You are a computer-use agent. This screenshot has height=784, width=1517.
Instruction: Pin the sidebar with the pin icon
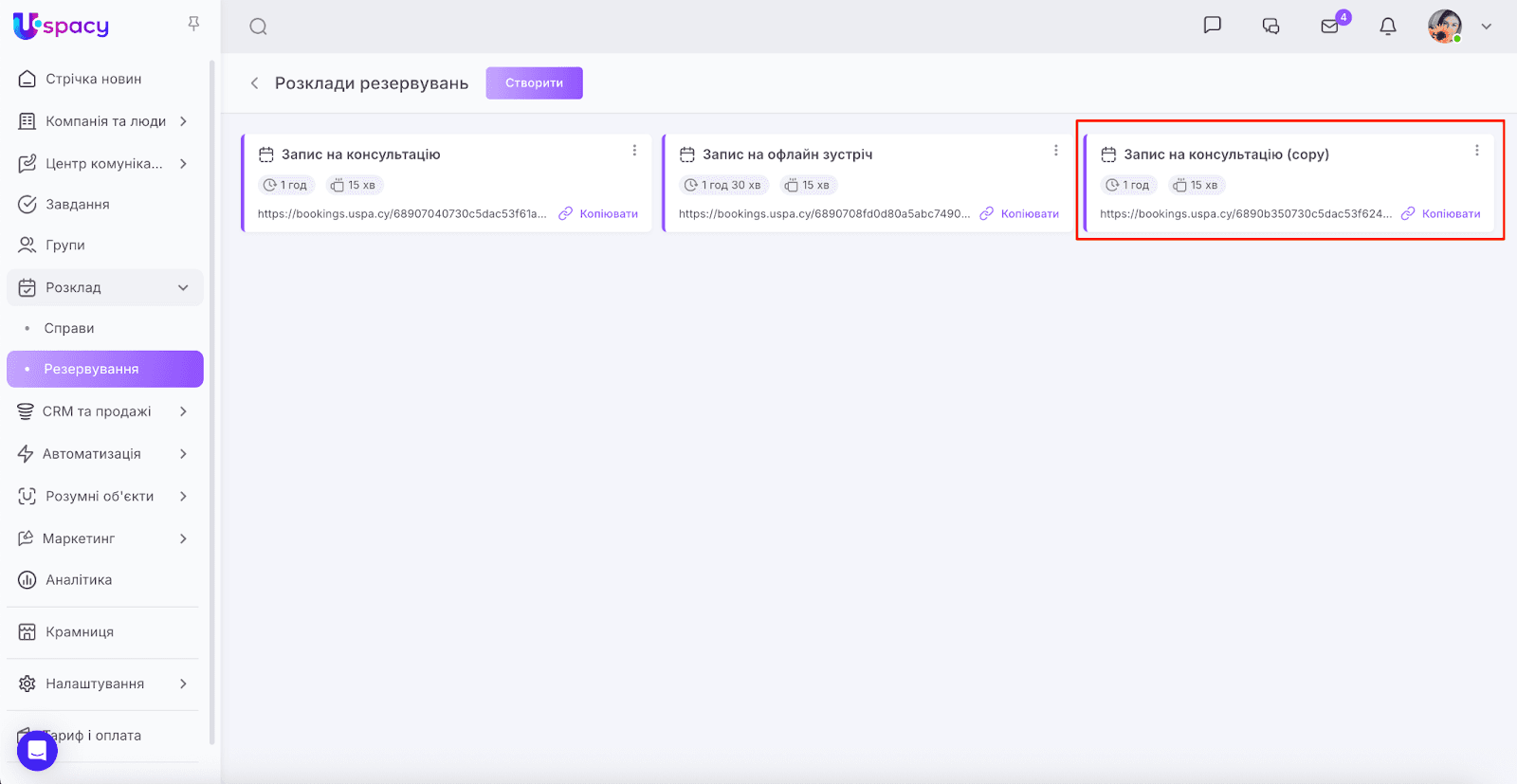coord(193,24)
